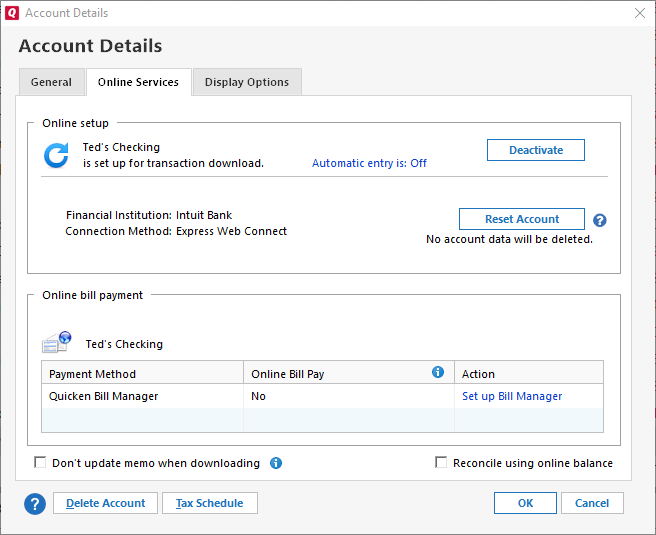This screenshot has height=535, width=656.
Task: Click the bill payment envelope globe icon
Action: [56, 343]
